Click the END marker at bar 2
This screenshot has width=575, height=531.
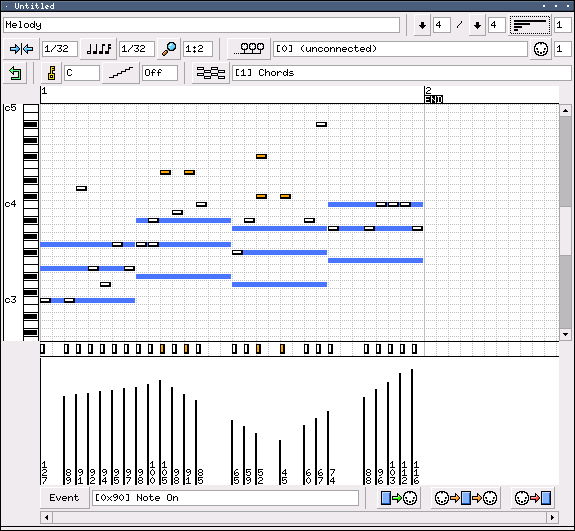pos(434,99)
